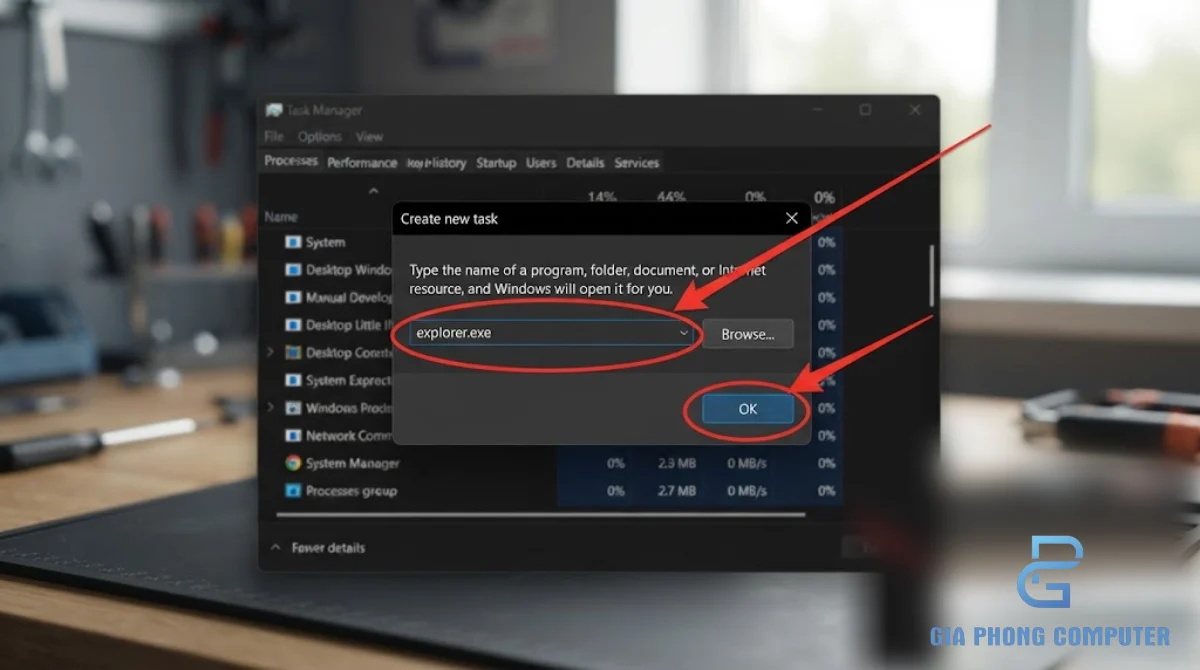Click the Desktop Contr… process icon

pos(293,353)
